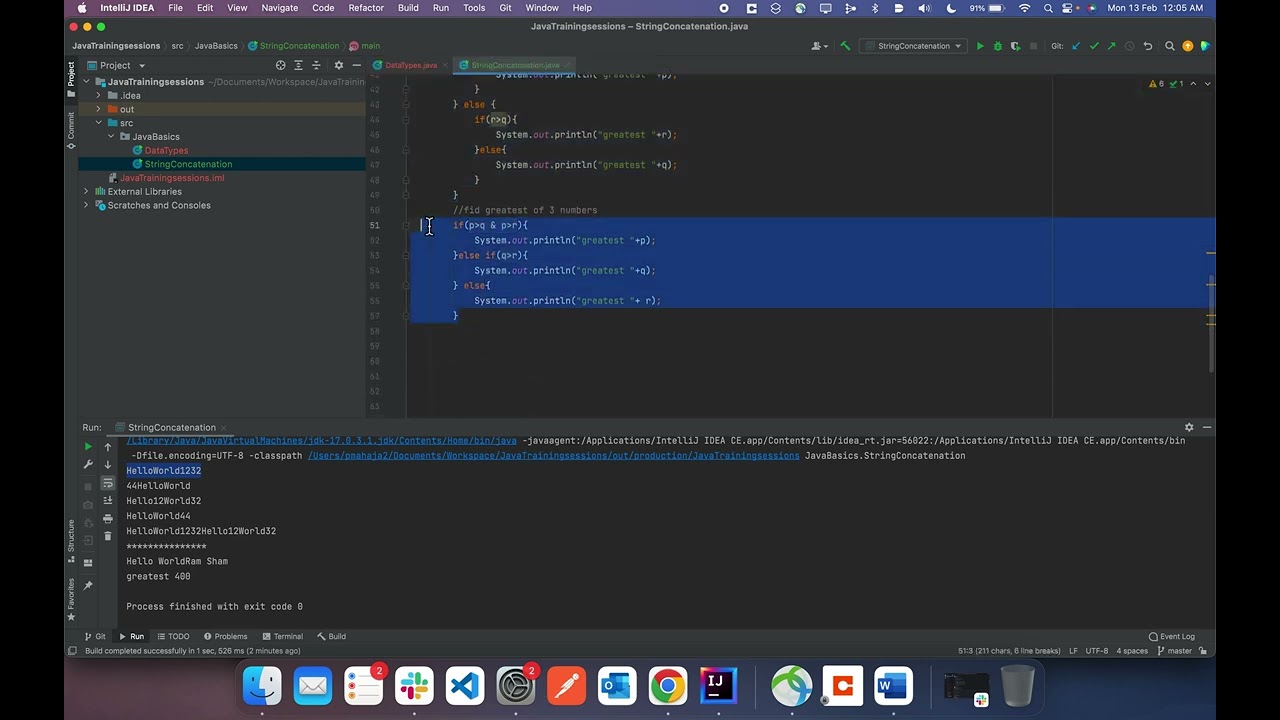Toggle the Favorites tool window sidebar button
Screen dimensions: 1280x720
click(71, 599)
